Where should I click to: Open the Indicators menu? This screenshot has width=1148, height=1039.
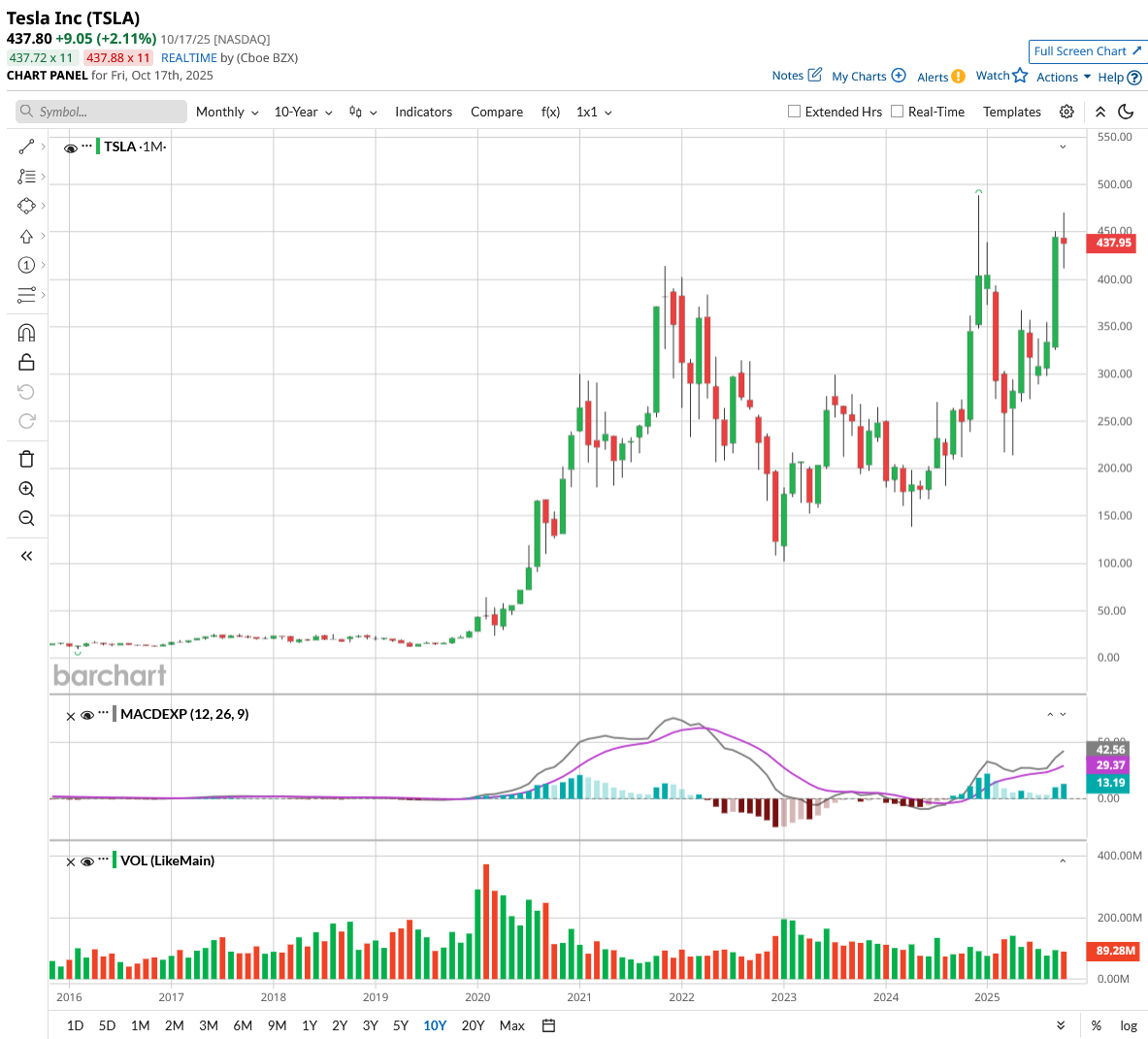pos(423,112)
